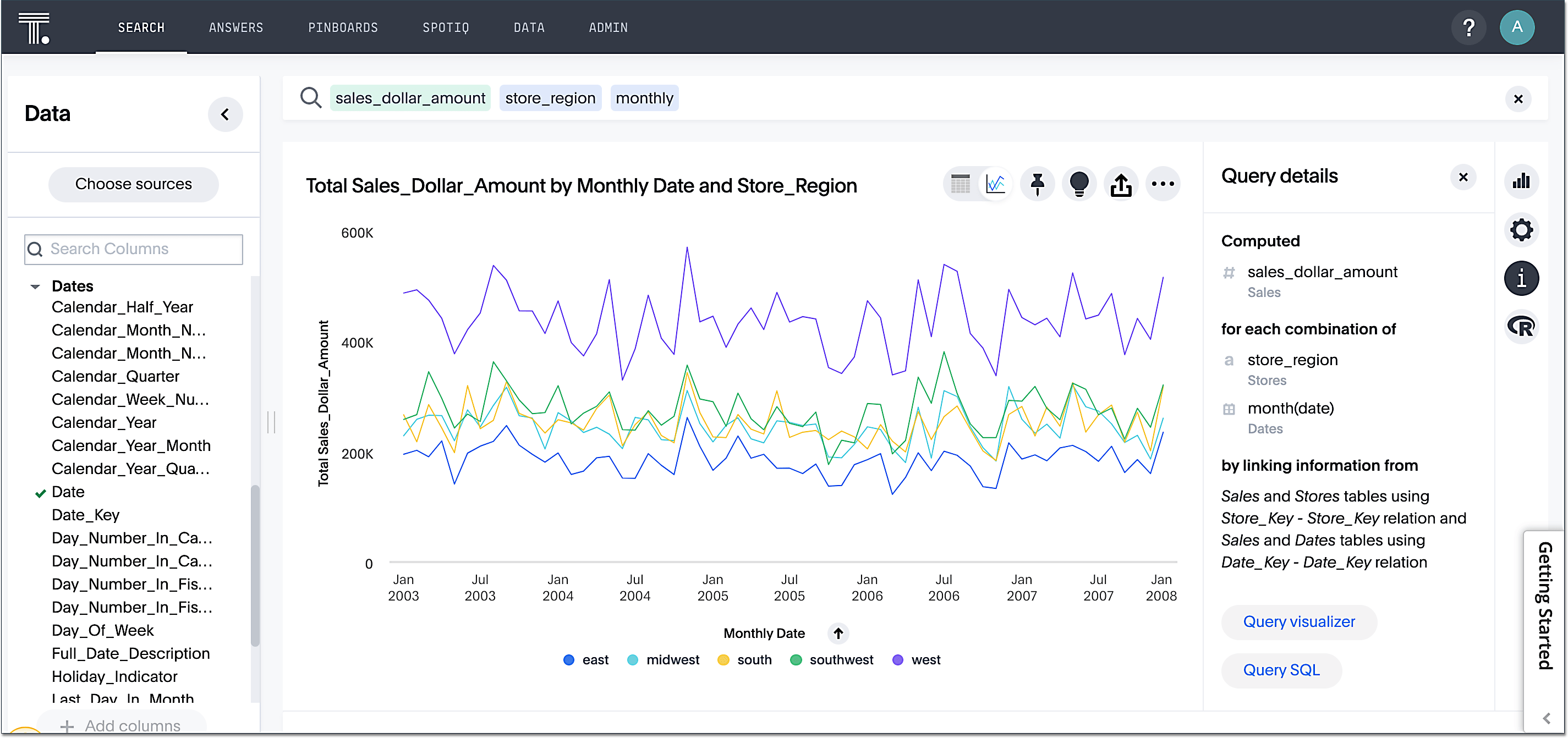
Task: Switch to the PINBOARDS tab
Action: 343,27
